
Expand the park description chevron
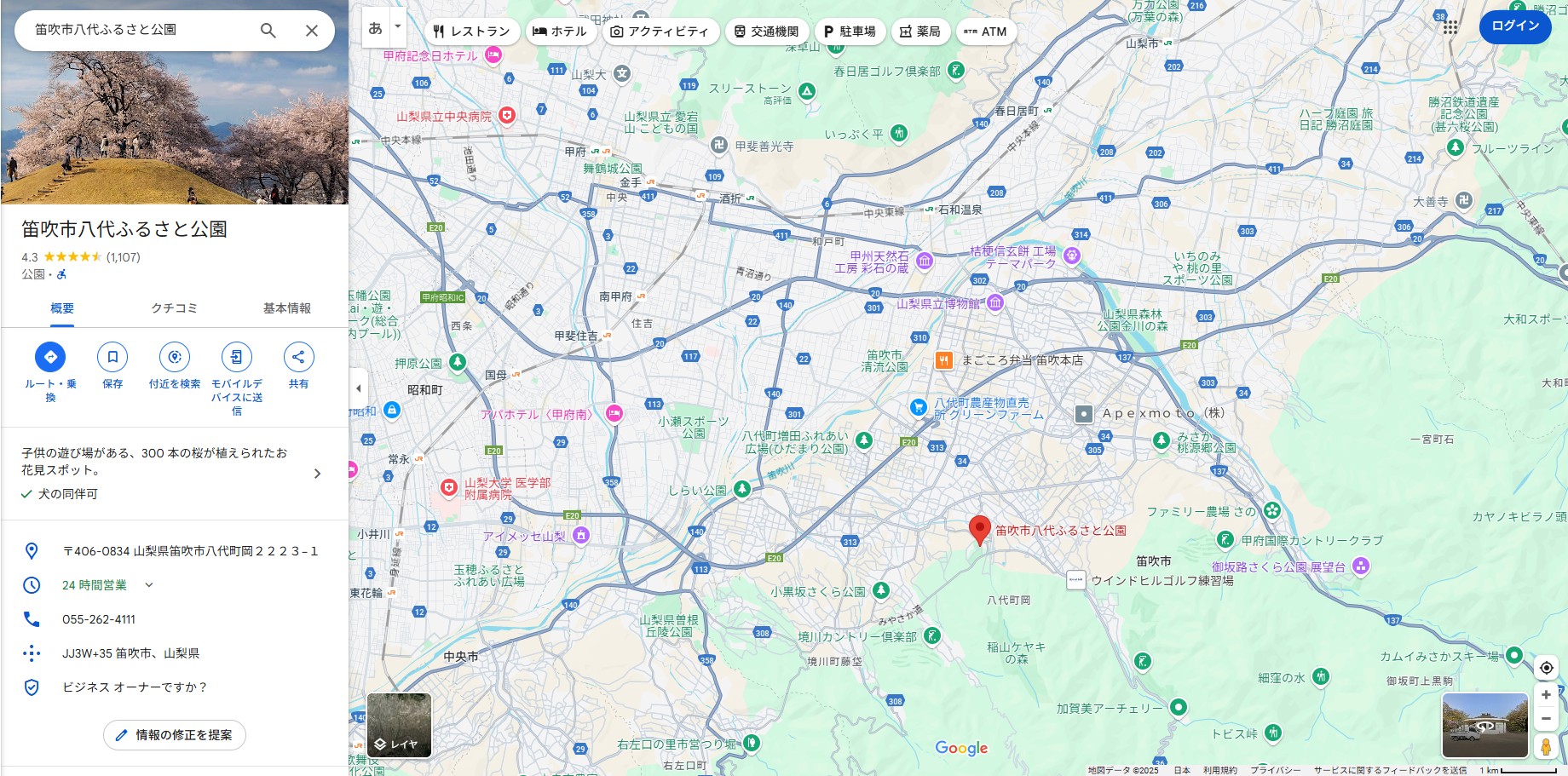(x=317, y=474)
